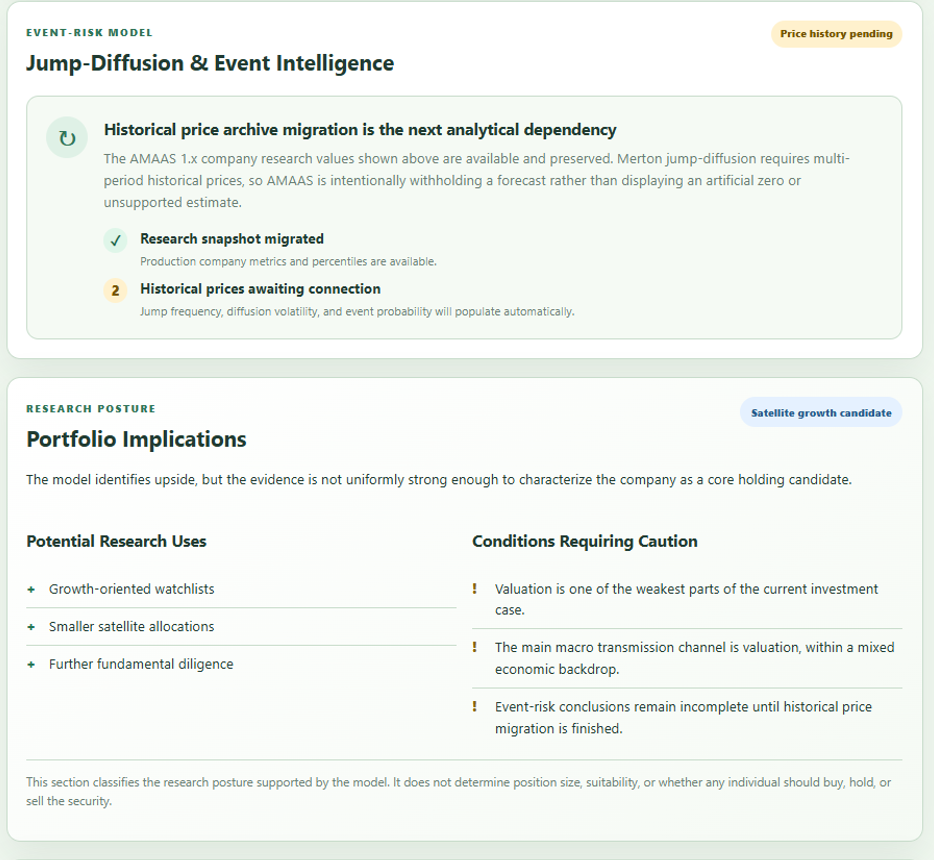934x860 pixels.
Task: Click the Valuation is one of the weakest parts text
Action: 686,599
